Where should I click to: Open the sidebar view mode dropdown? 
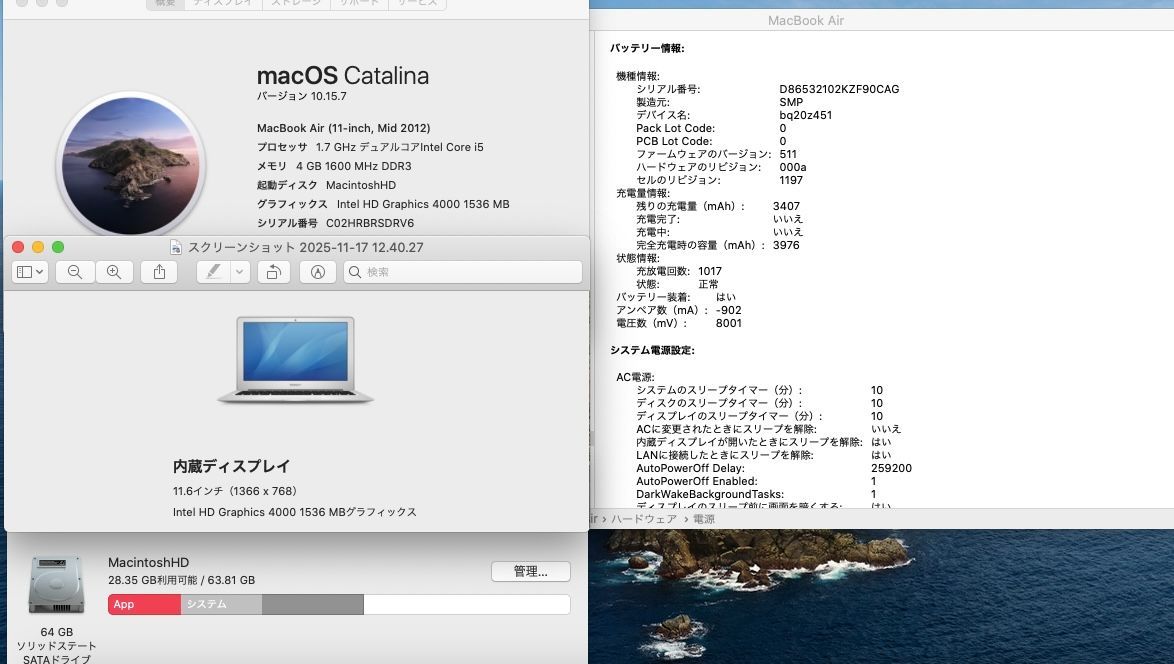(x=29, y=272)
